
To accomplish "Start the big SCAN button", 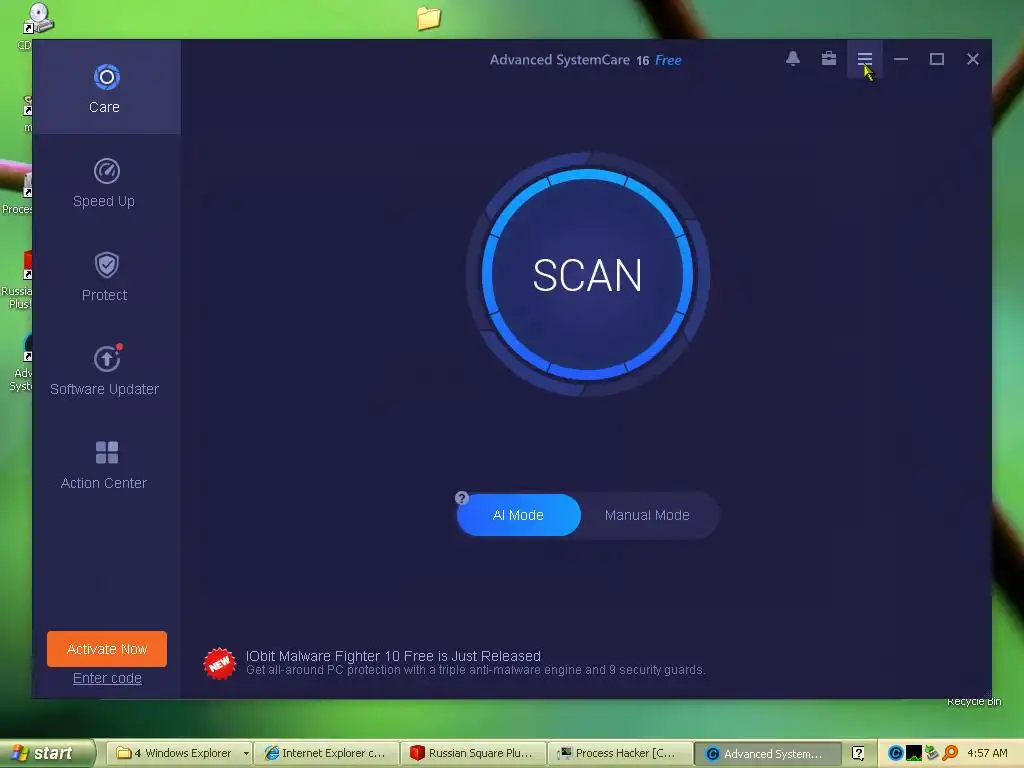I will [587, 275].
